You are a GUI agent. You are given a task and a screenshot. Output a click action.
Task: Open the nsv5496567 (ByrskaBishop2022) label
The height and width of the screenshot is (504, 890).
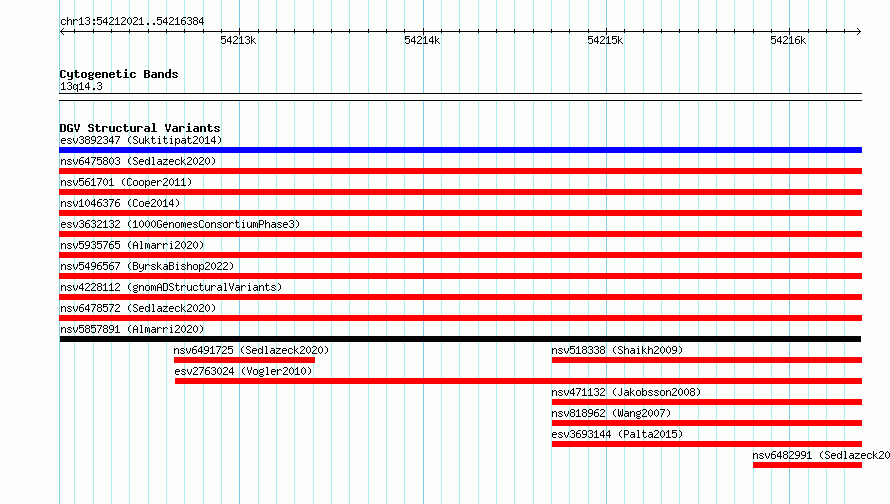point(147,266)
